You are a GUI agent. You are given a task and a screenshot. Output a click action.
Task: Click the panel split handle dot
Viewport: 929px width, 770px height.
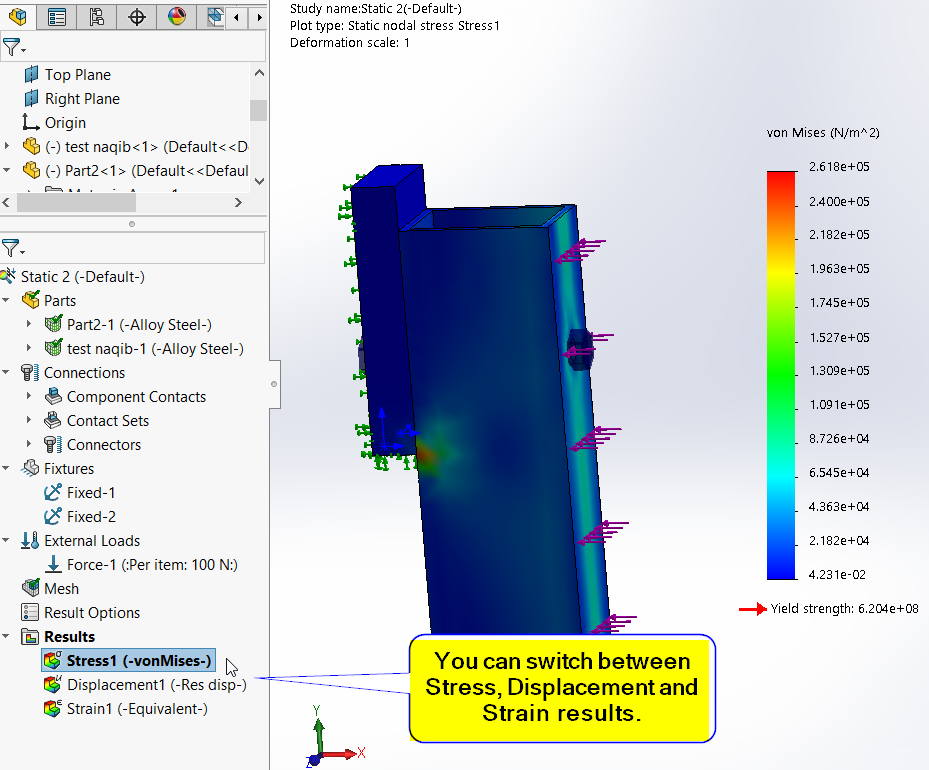click(x=132, y=224)
